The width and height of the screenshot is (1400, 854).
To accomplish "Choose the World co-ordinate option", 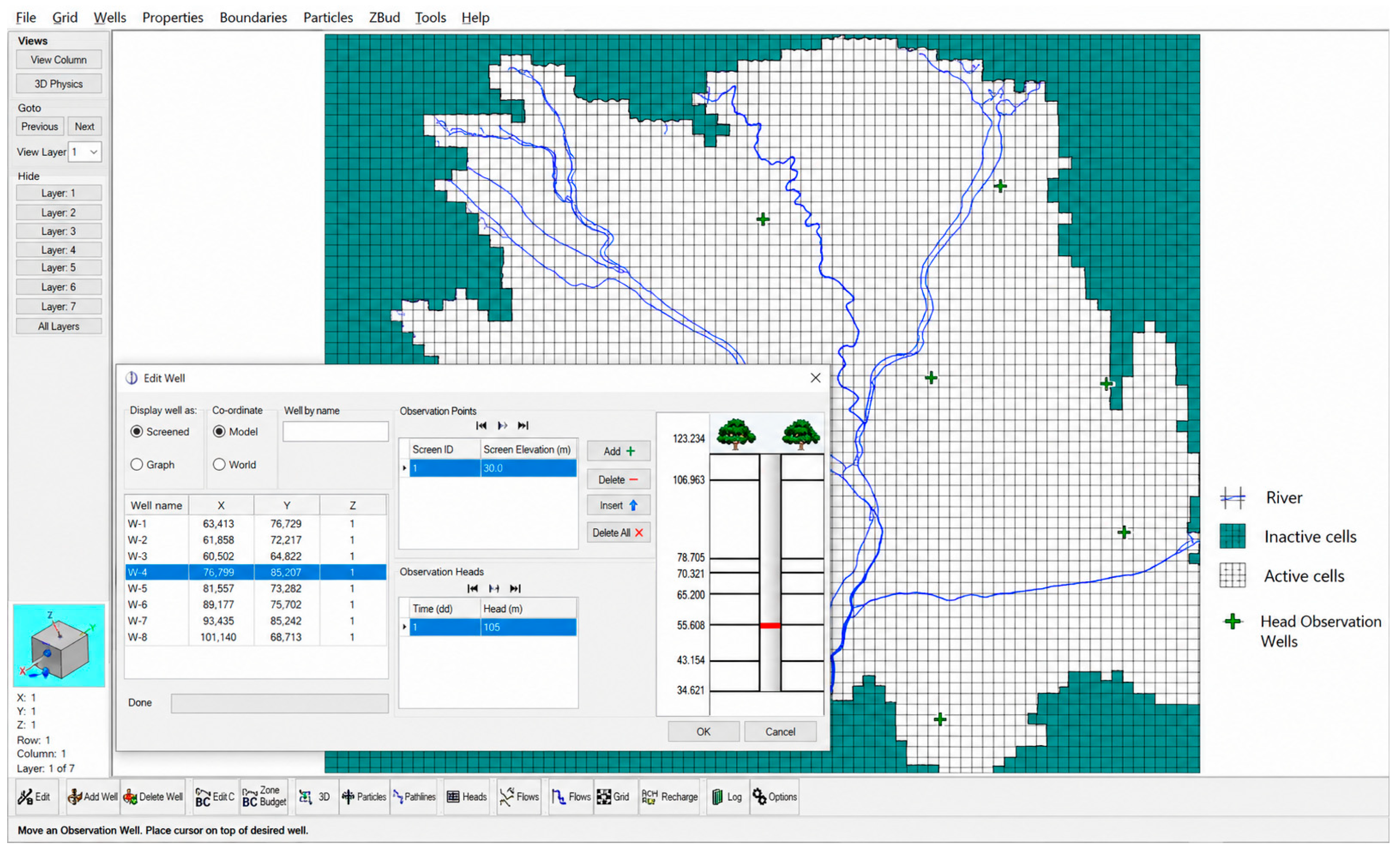I will point(219,464).
